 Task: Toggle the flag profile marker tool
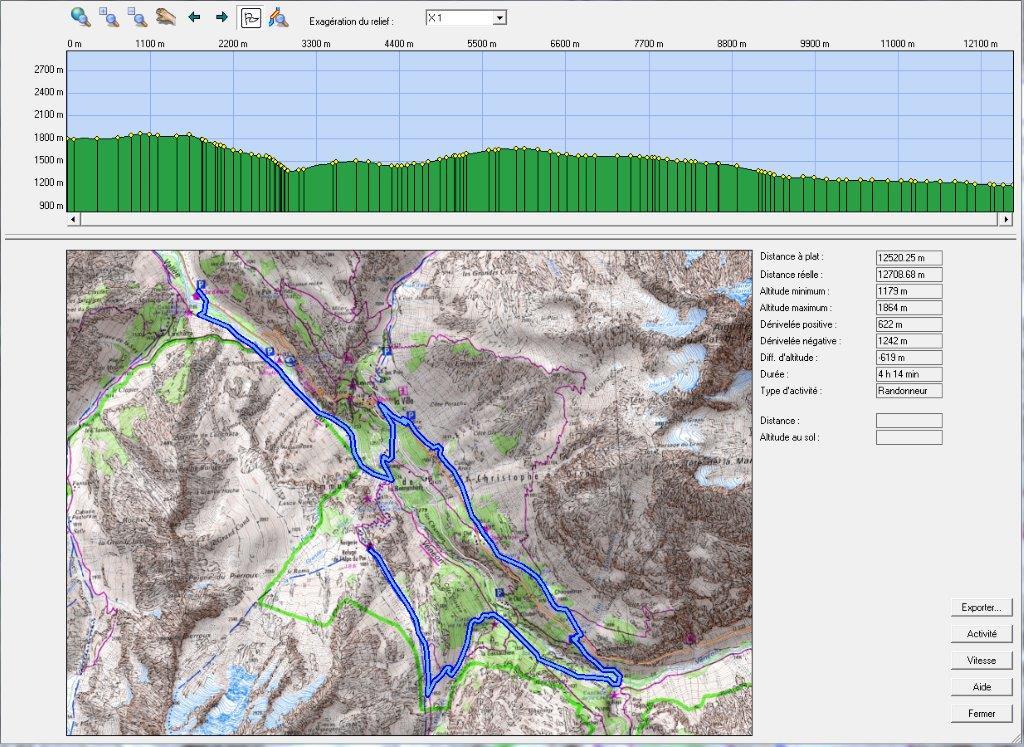(x=250, y=17)
